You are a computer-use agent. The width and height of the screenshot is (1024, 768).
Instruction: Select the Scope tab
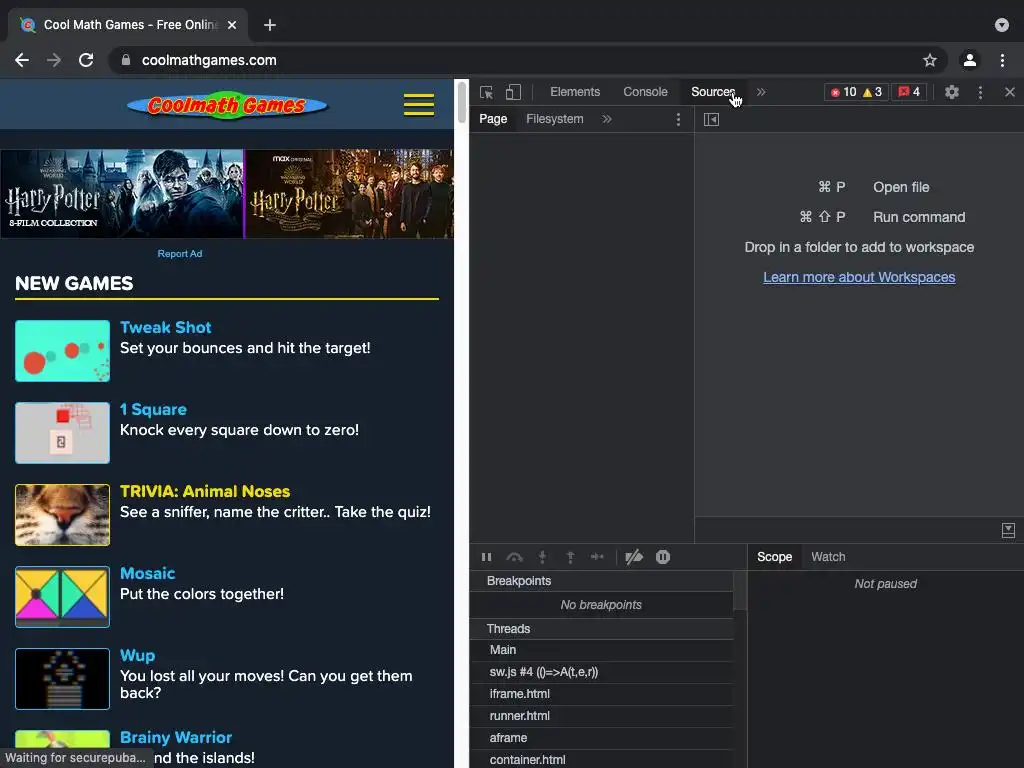(x=775, y=557)
